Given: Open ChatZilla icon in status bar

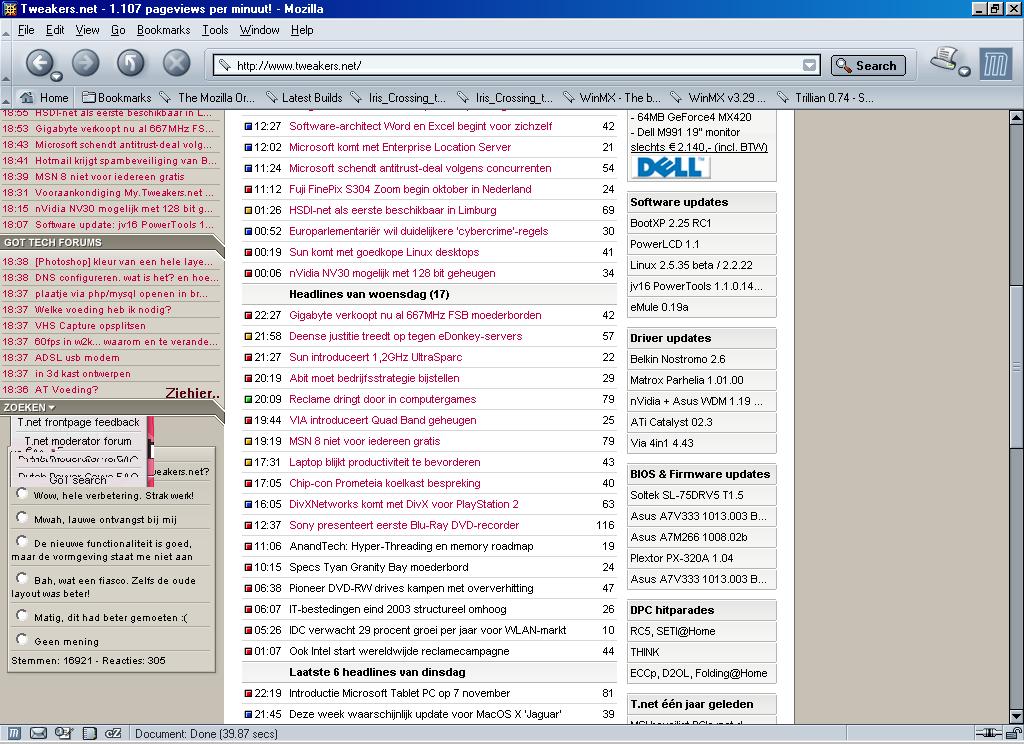Looking at the screenshot, I should pos(113,734).
